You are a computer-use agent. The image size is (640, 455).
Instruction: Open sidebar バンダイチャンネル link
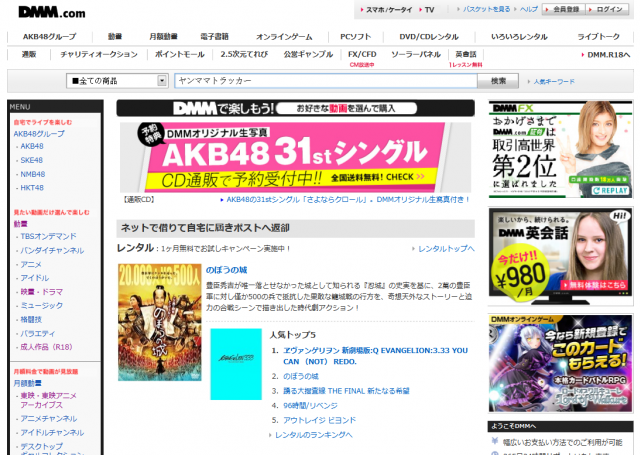point(52,250)
